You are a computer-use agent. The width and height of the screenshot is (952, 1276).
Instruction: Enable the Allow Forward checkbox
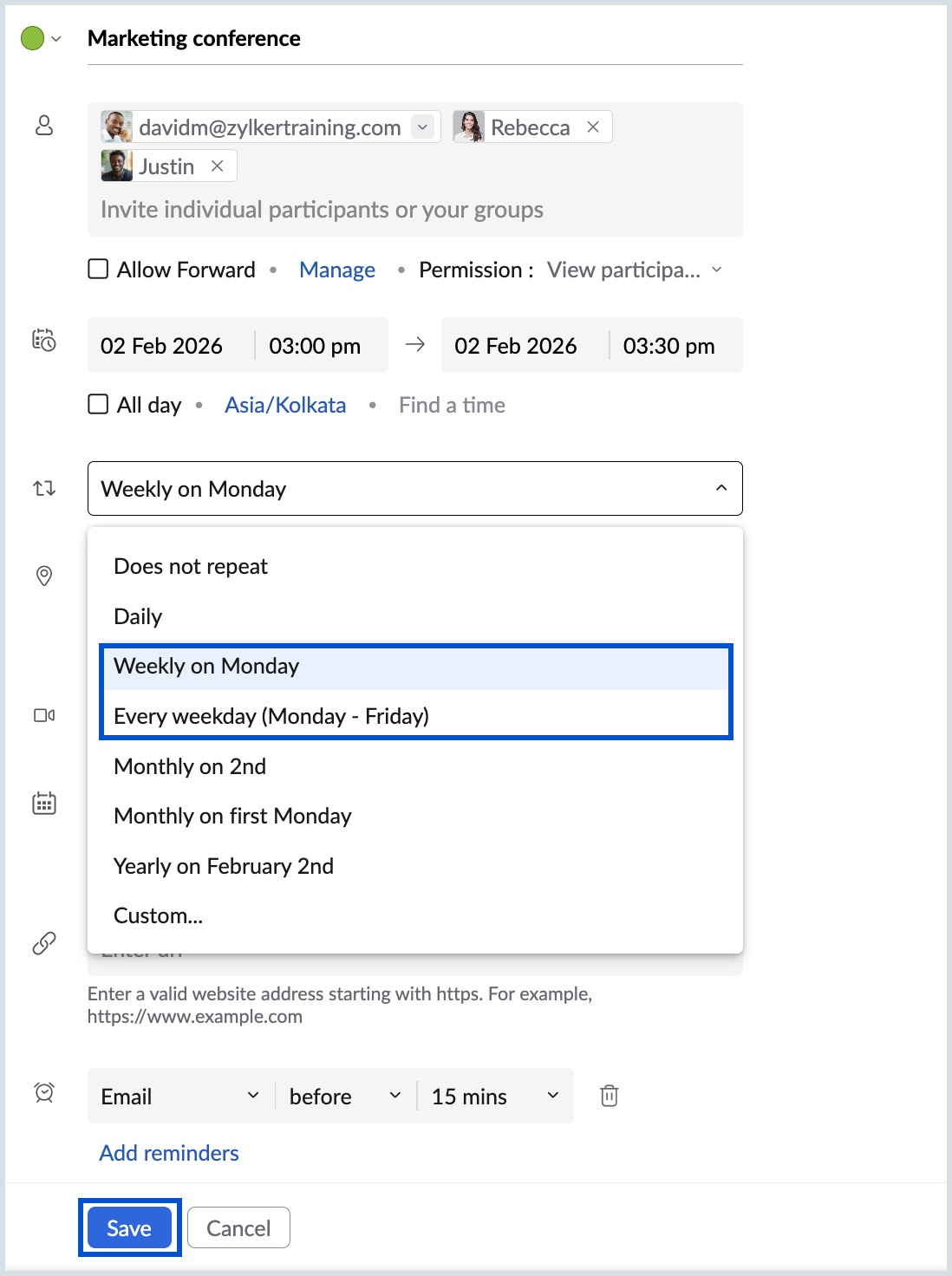pos(99,270)
